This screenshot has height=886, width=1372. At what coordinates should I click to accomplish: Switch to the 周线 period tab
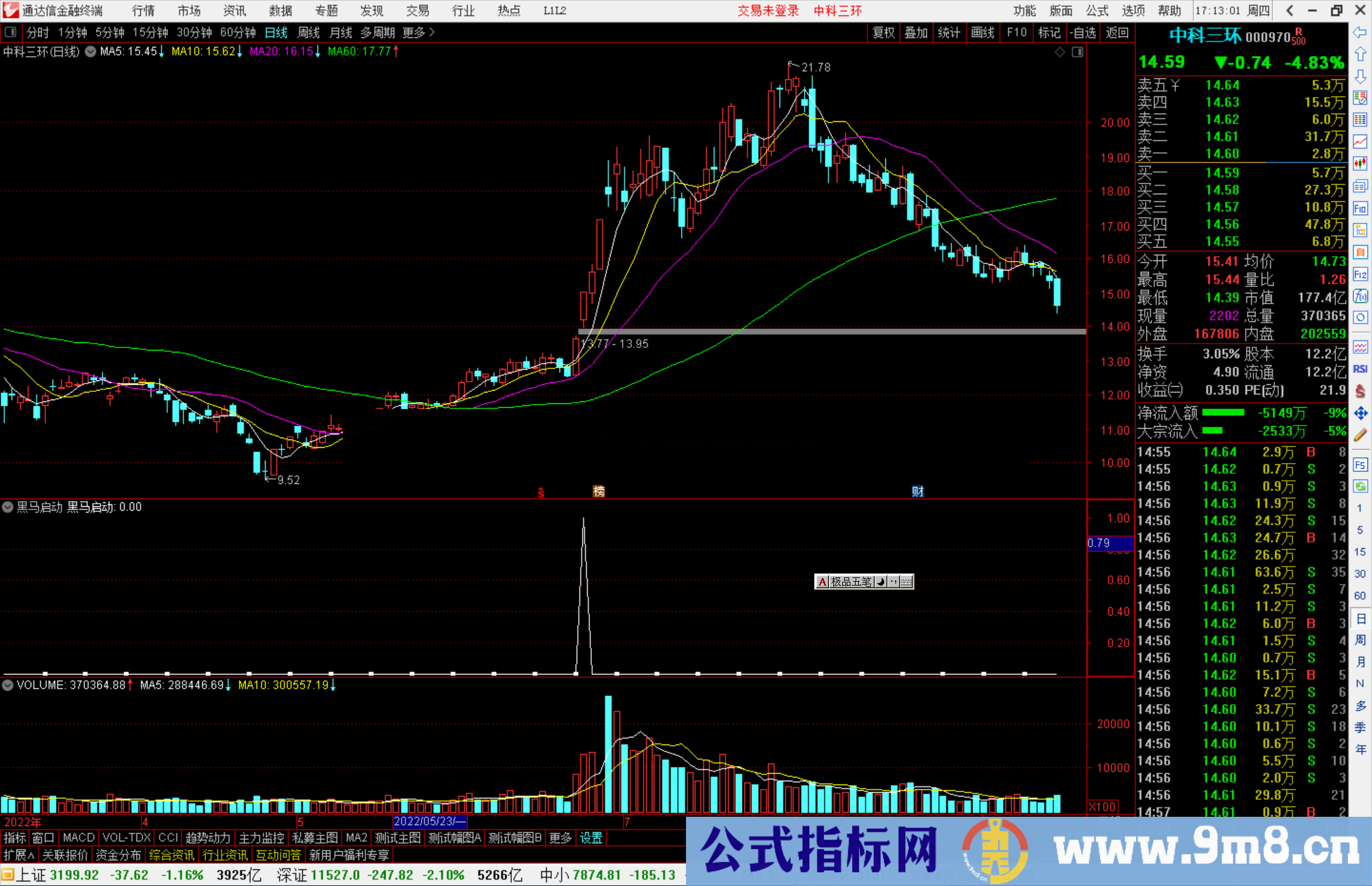309,32
